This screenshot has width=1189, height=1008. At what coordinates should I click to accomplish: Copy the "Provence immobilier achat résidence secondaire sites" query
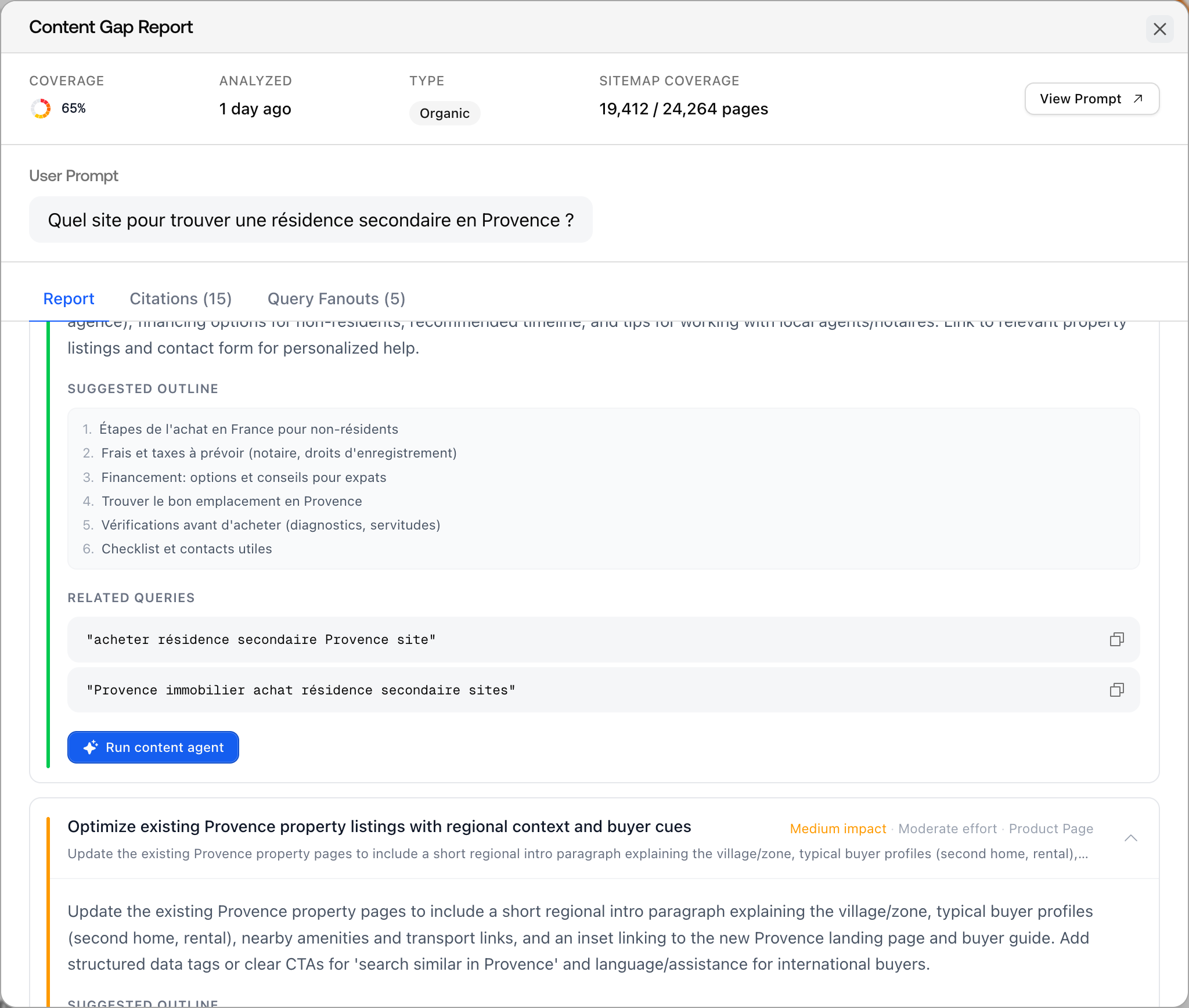click(x=1116, y=690)
